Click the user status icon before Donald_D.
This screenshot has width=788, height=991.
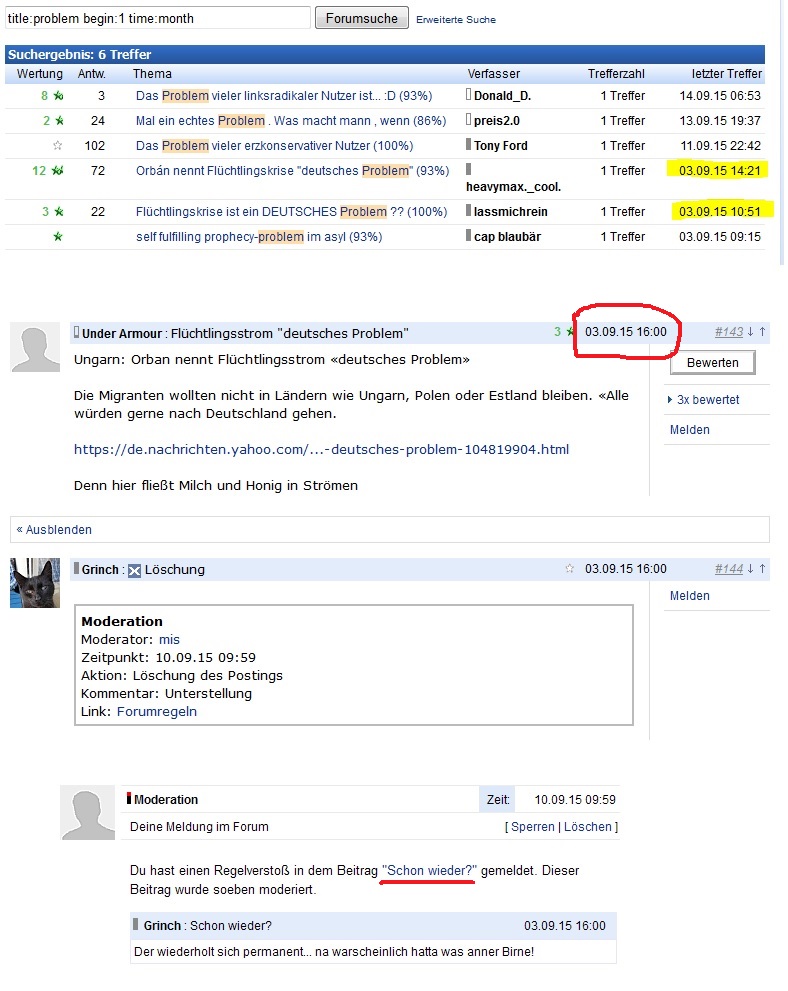coord(468,95)
